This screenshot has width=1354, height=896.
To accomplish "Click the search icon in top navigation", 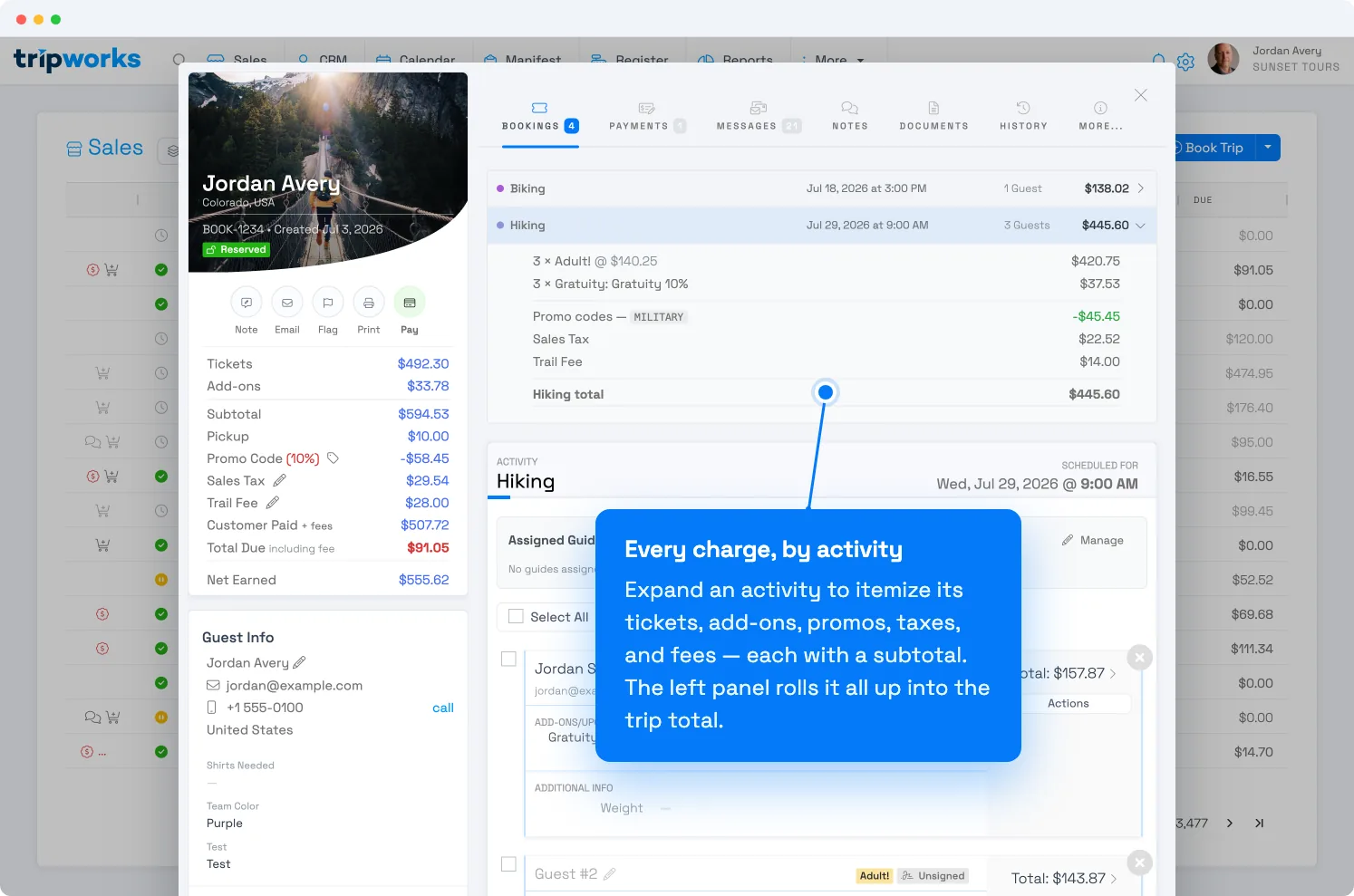I will pyautogui.click(x=179, y=60).
